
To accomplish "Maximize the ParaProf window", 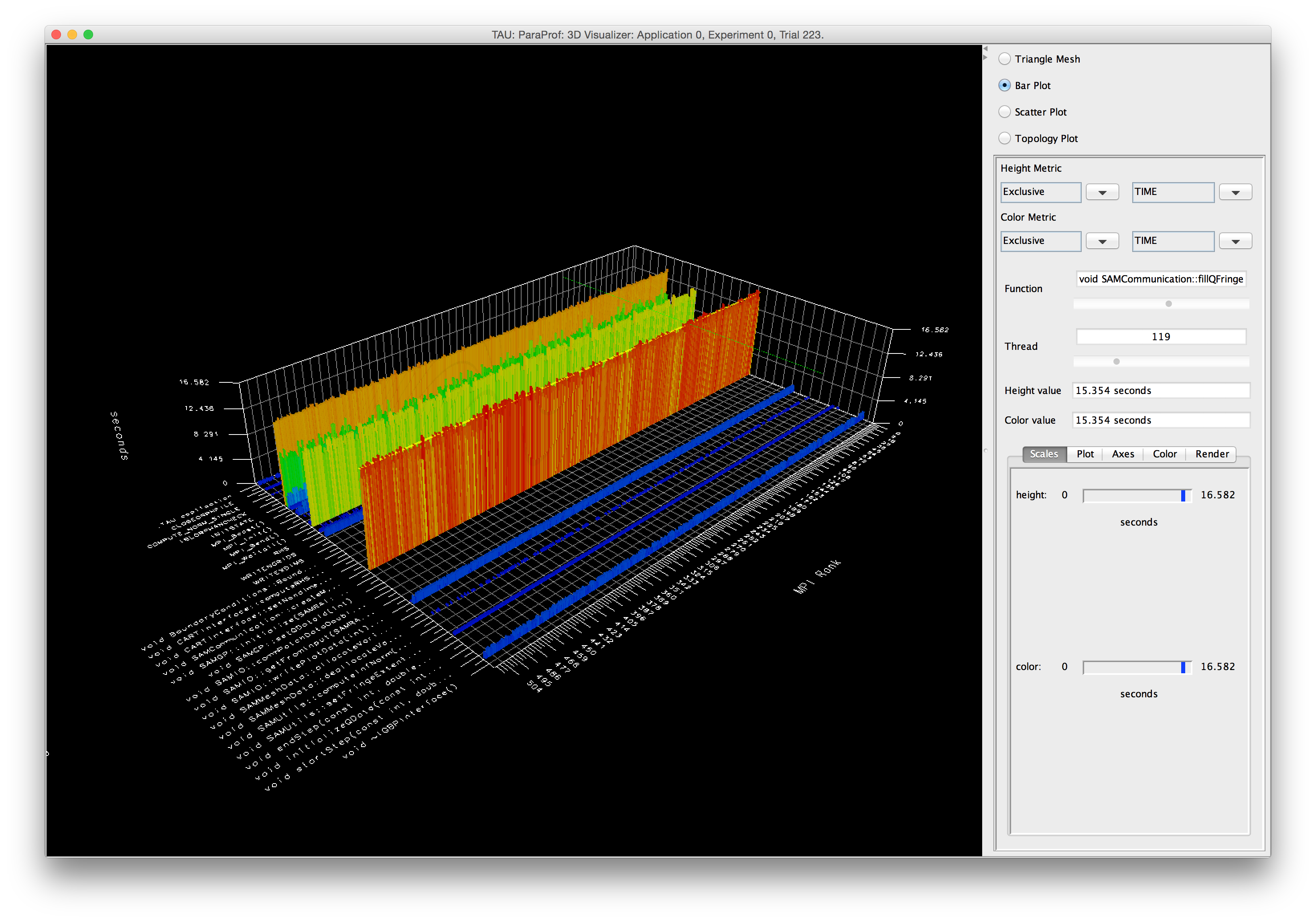I will tap(88, 35).
